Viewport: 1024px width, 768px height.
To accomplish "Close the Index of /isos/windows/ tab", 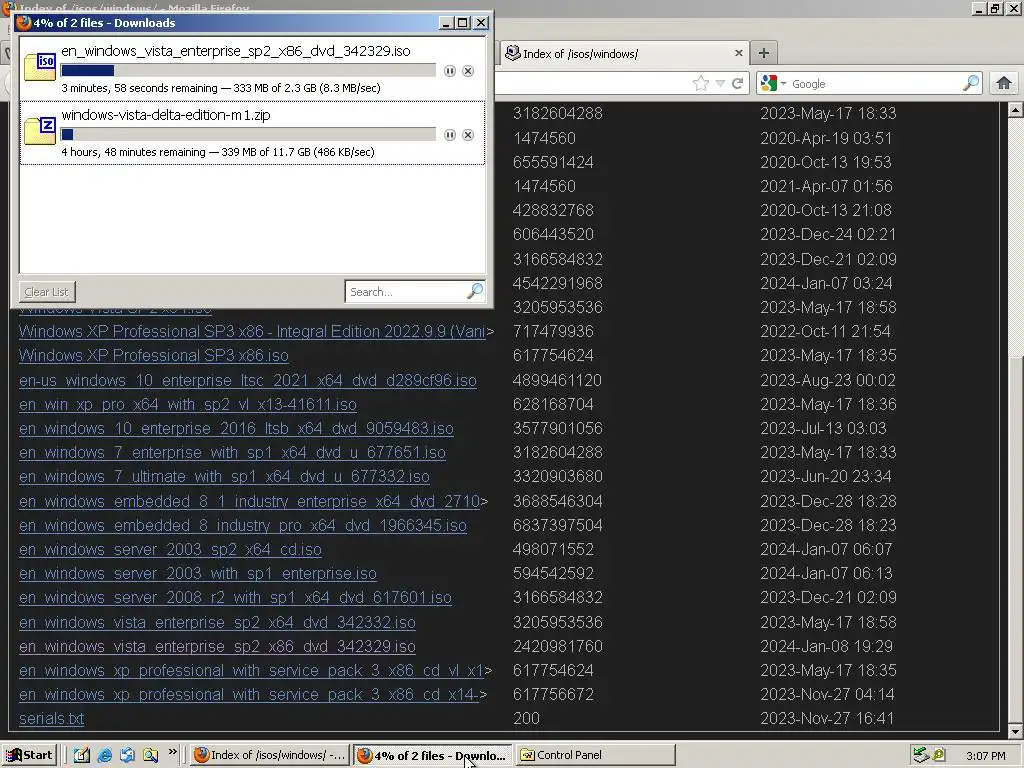I will point(739,54).
